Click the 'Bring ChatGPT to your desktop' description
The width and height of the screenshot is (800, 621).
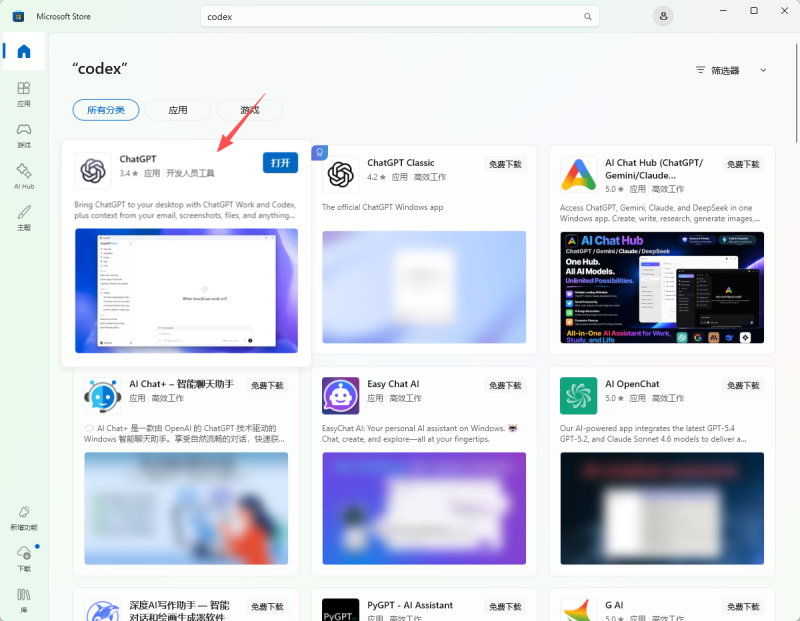(x=185, y=210)
